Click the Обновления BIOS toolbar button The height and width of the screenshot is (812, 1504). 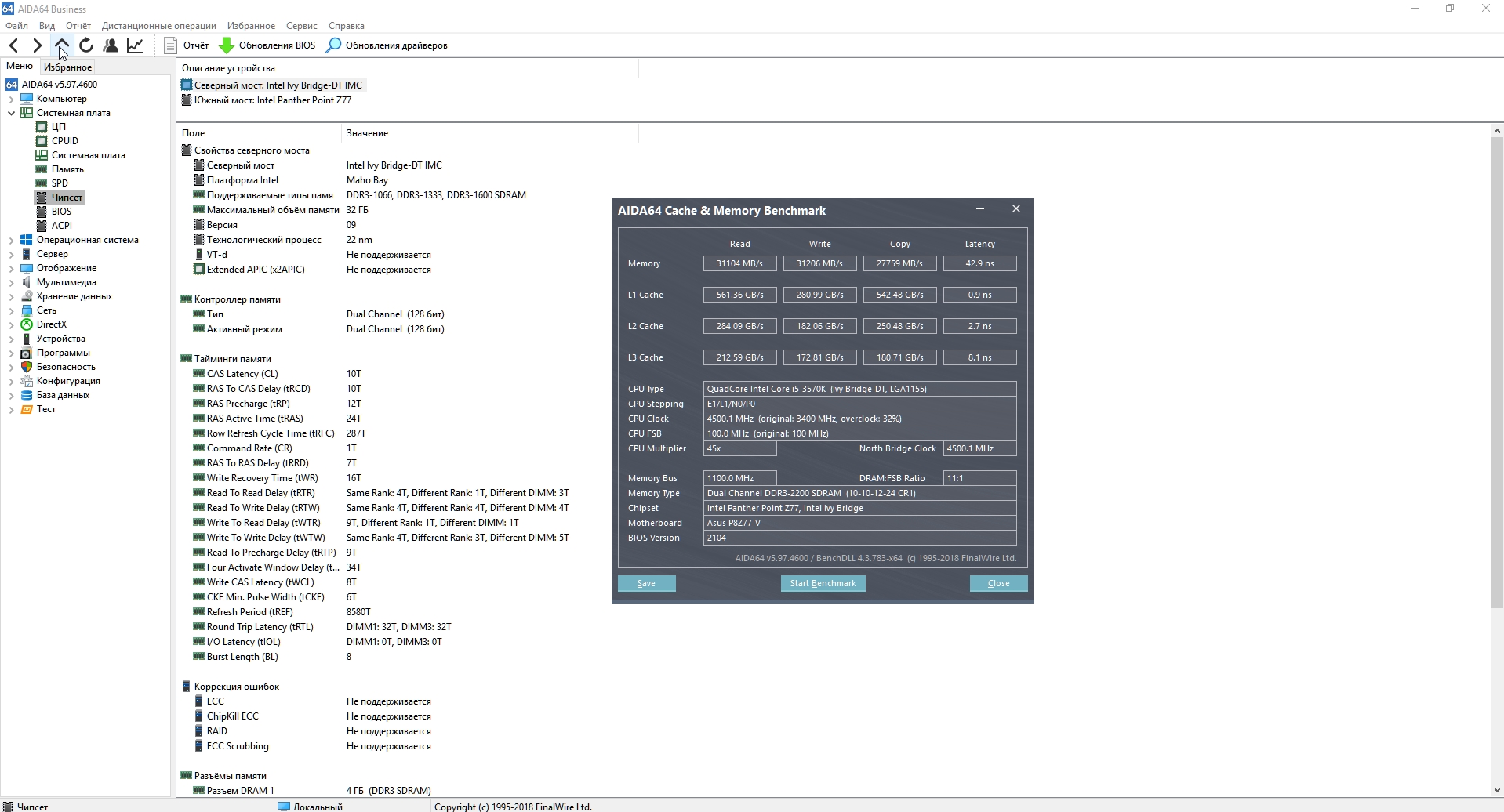pyautogui.click(x=267, y=45)
